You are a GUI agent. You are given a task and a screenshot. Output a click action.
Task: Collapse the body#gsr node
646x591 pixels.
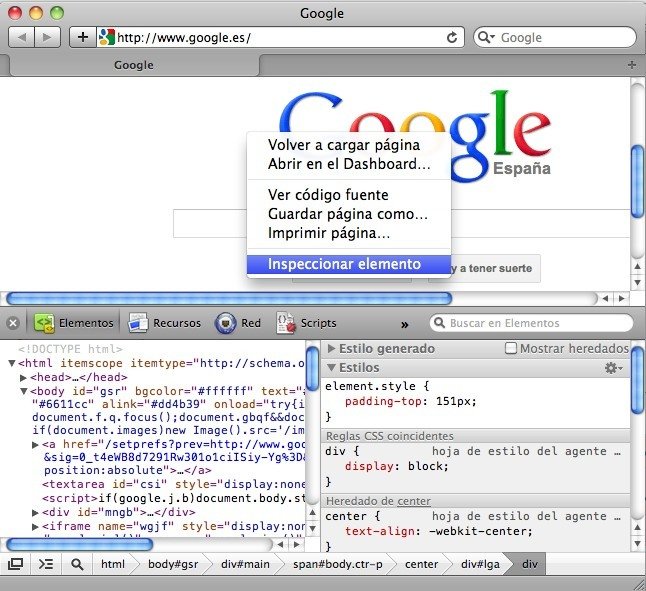(24, 391)
